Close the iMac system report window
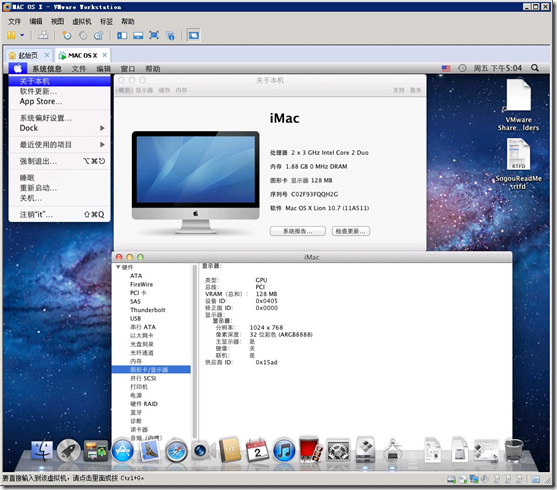Viewport: 557px width, 490px height. click(x=119, y=257)
